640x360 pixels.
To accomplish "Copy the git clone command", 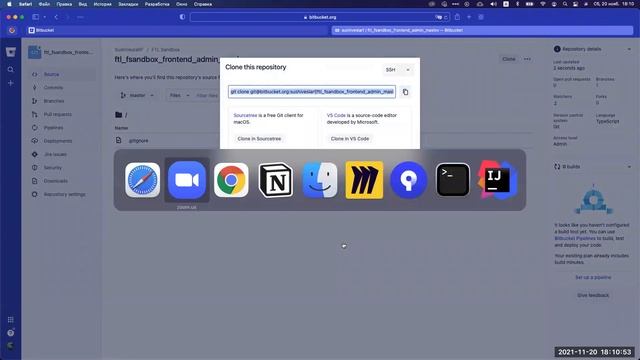I will click(x=405, y=92).
